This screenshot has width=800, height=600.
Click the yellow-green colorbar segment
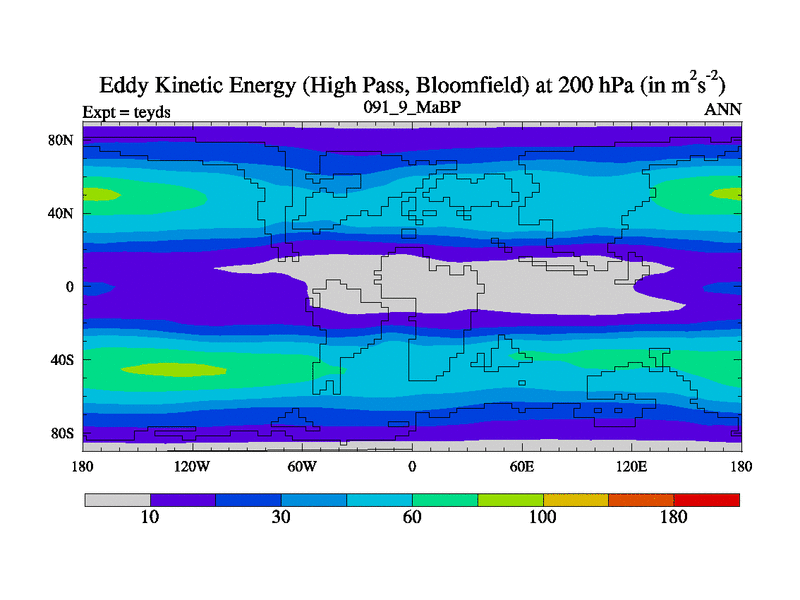click(510, 499)
